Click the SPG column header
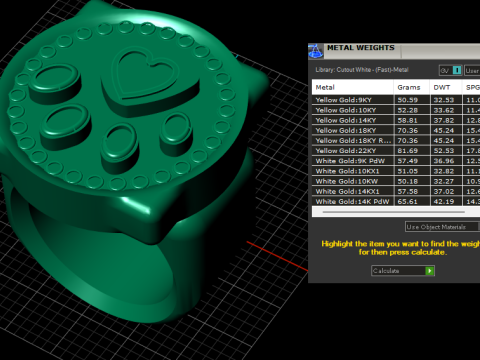This screenshot has height=360, width=480. [472, 87]
